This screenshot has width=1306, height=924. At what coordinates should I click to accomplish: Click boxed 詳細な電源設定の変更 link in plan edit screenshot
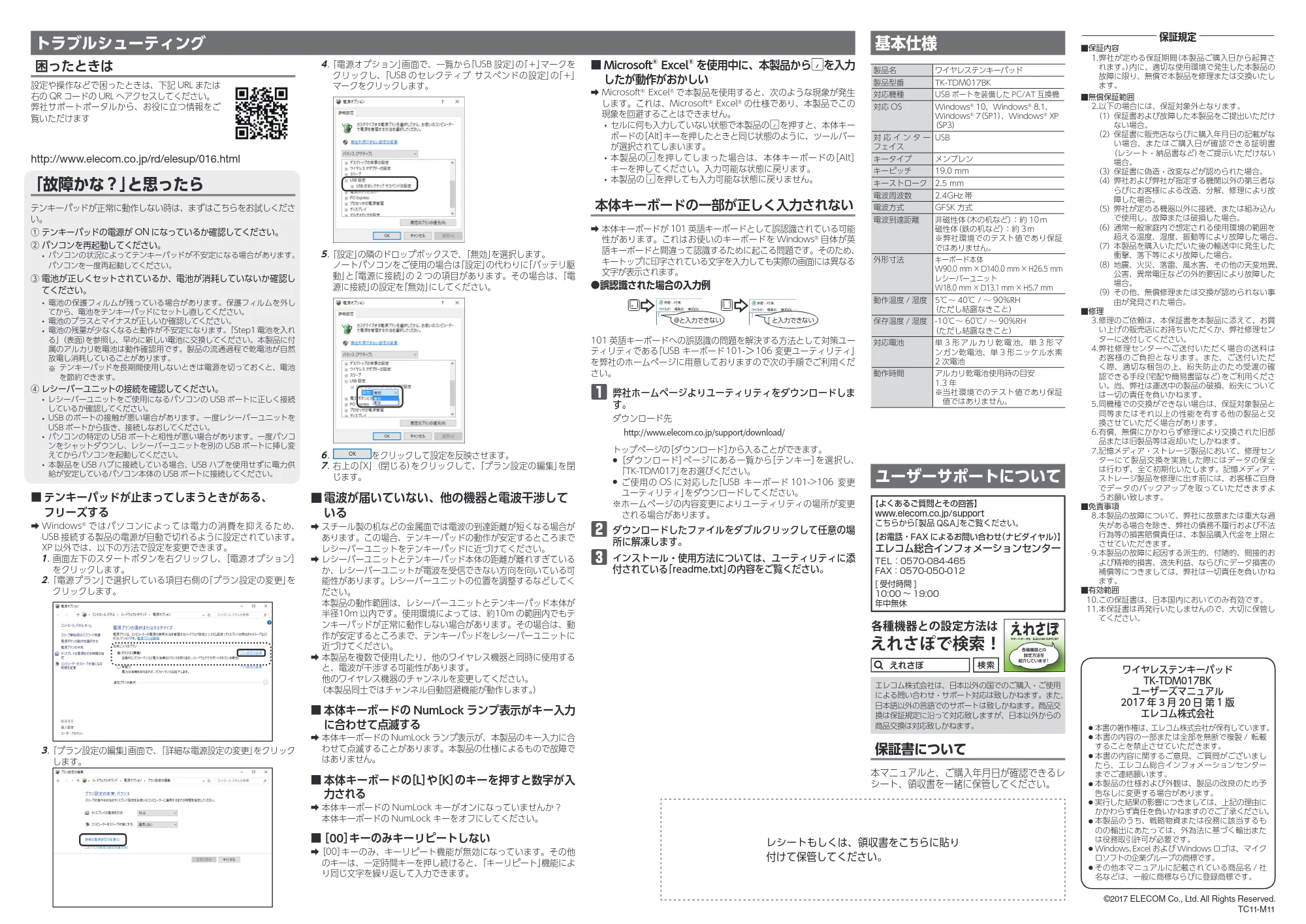tap(103, 840)
